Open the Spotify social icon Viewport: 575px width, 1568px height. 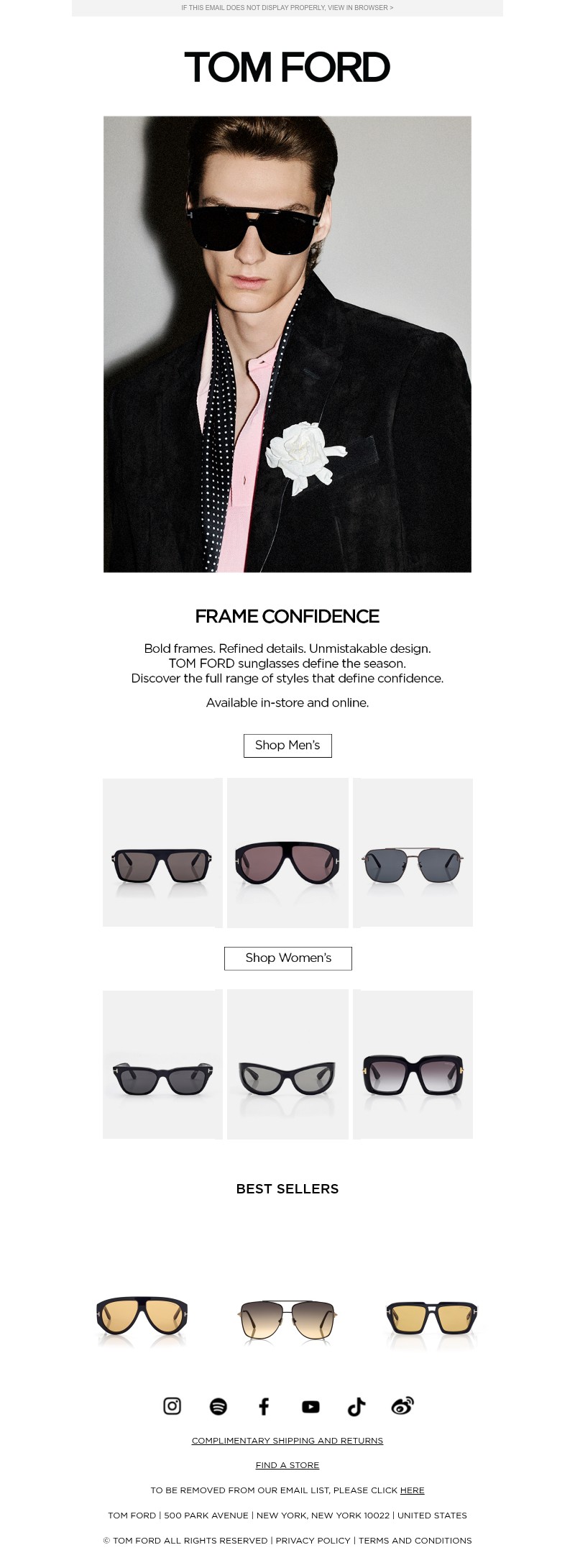(218, 1406)
